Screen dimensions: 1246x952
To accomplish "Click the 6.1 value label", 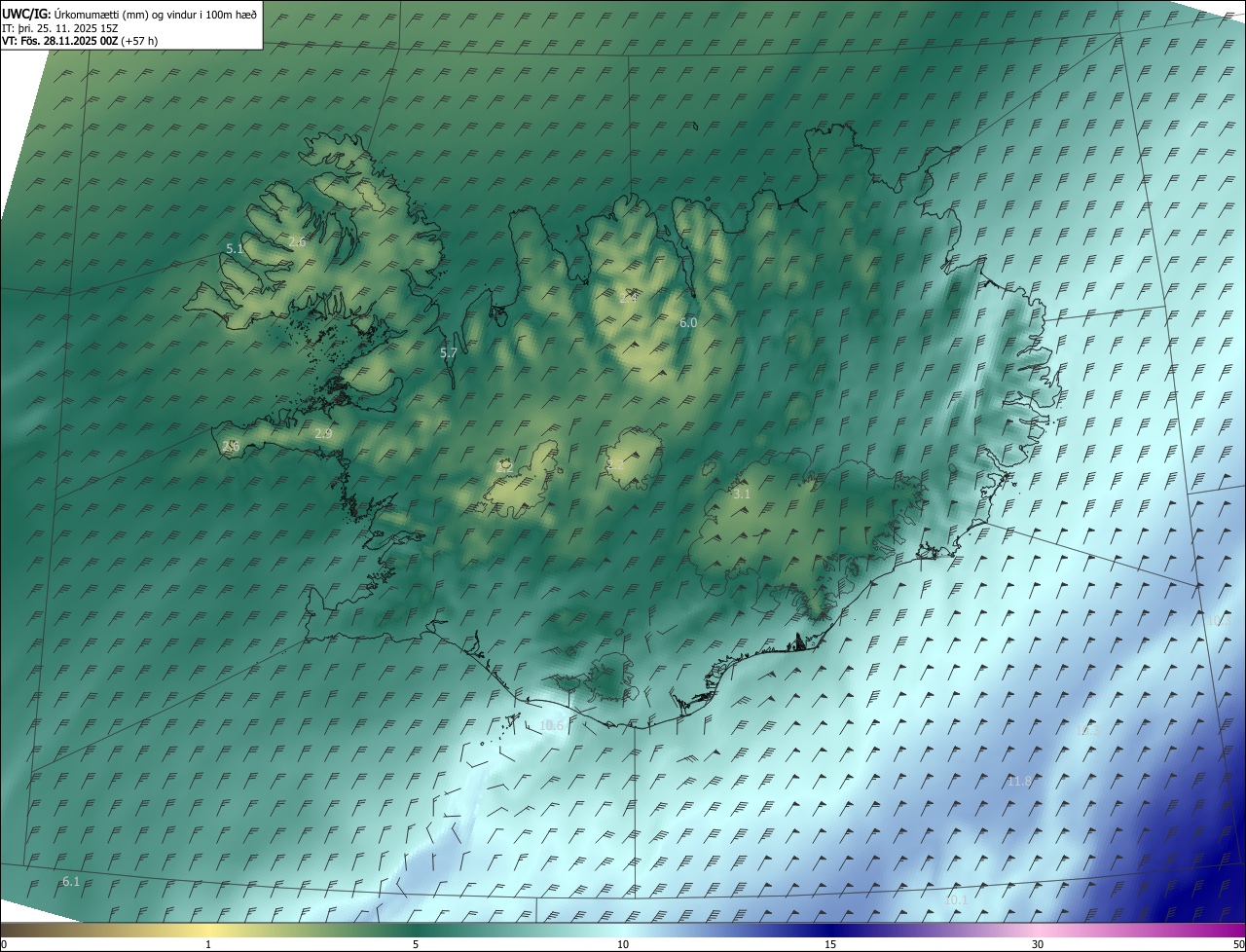I will click(x=71, y=882).
